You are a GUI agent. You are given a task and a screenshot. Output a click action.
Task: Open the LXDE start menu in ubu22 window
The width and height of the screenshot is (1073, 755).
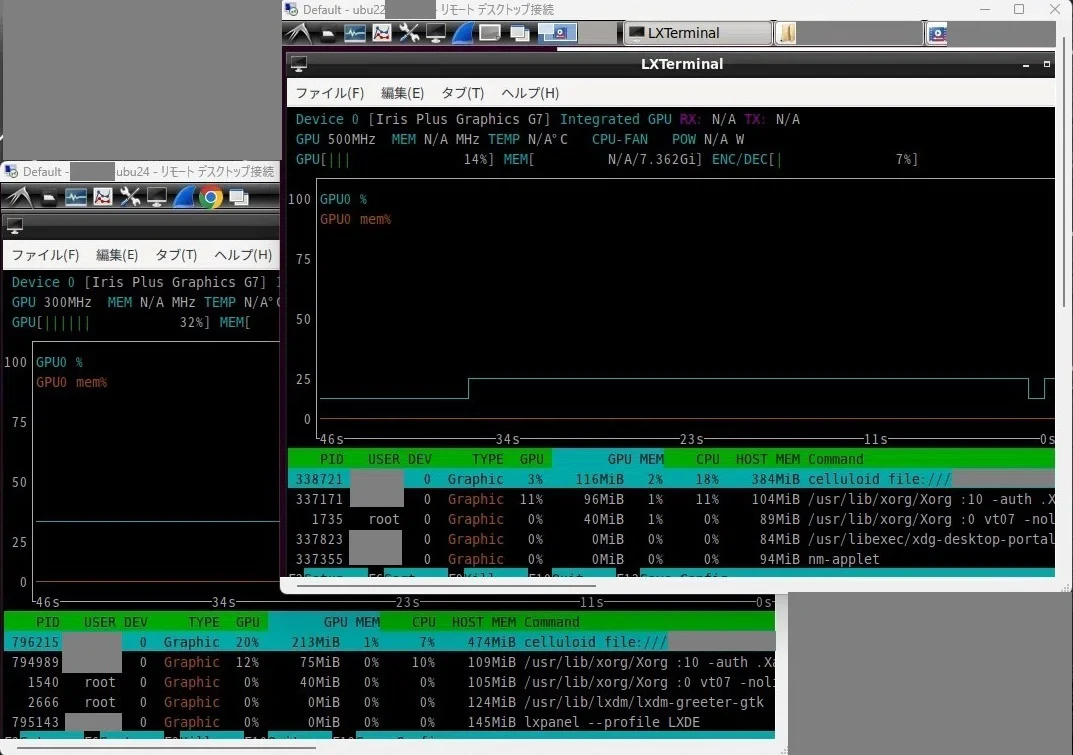tap(298, 33)
